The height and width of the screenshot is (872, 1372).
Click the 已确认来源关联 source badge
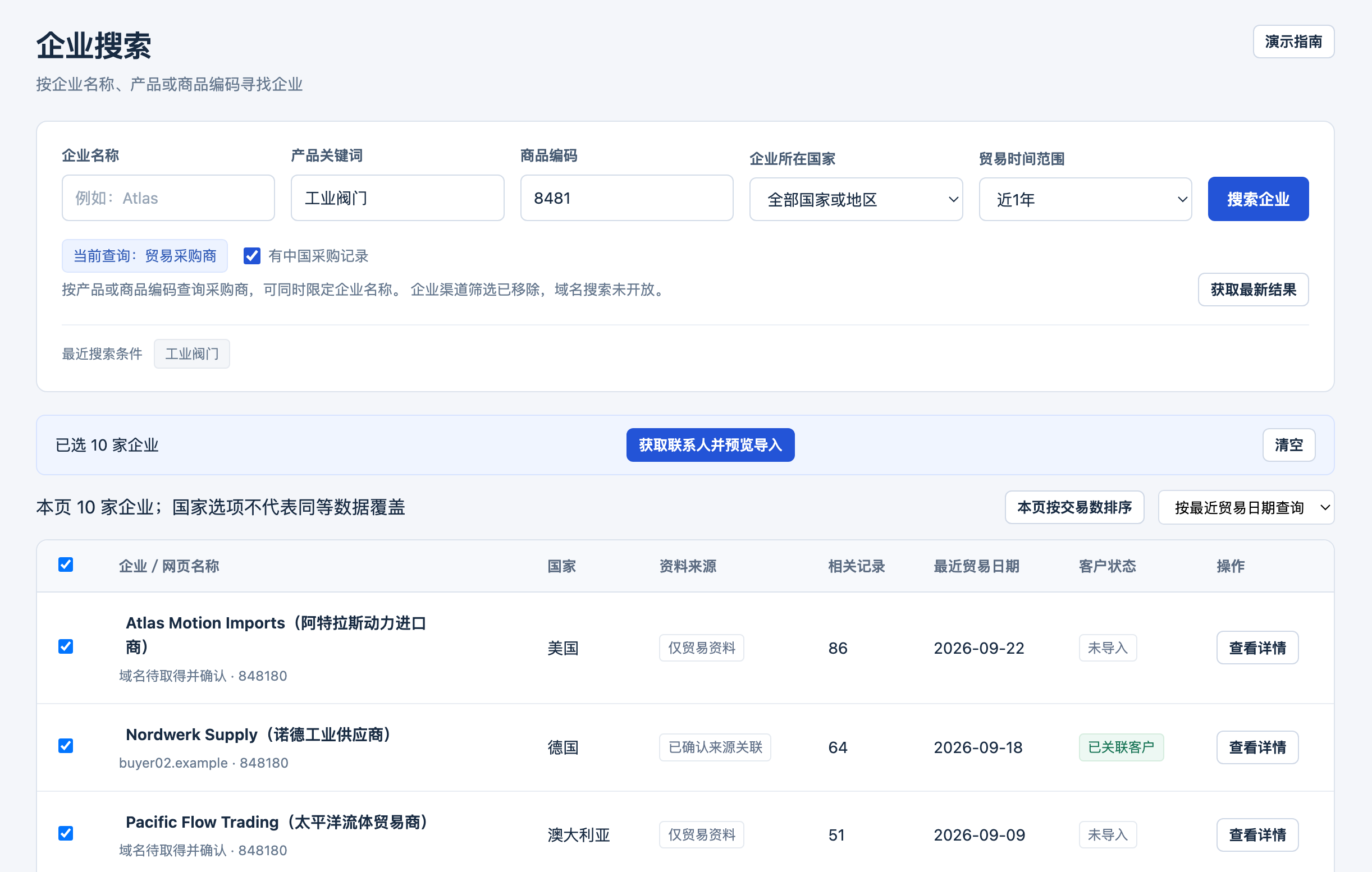coord(715,747)
